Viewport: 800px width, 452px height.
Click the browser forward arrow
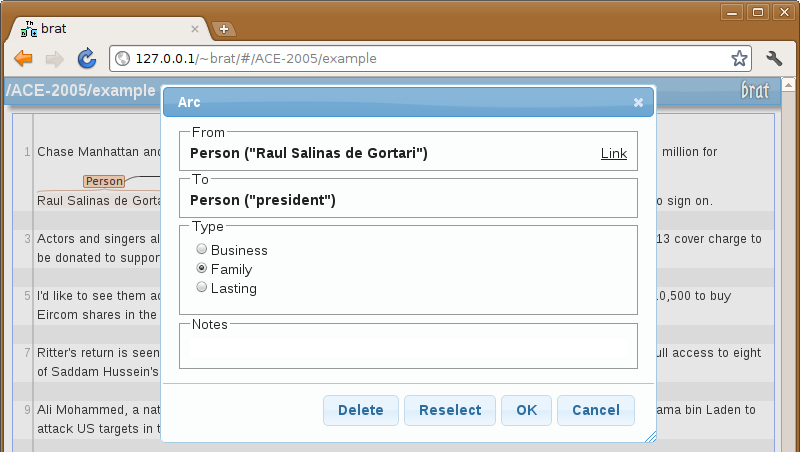(x=55, y=59)
